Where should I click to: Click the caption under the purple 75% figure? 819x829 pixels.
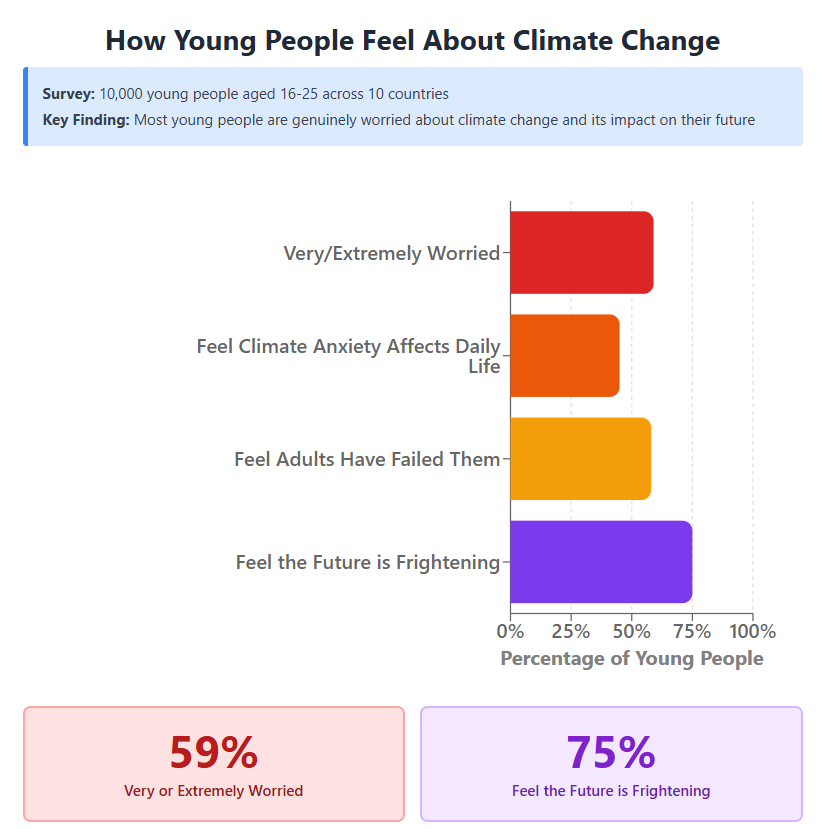pyautogui.click(x=611, y=791)
